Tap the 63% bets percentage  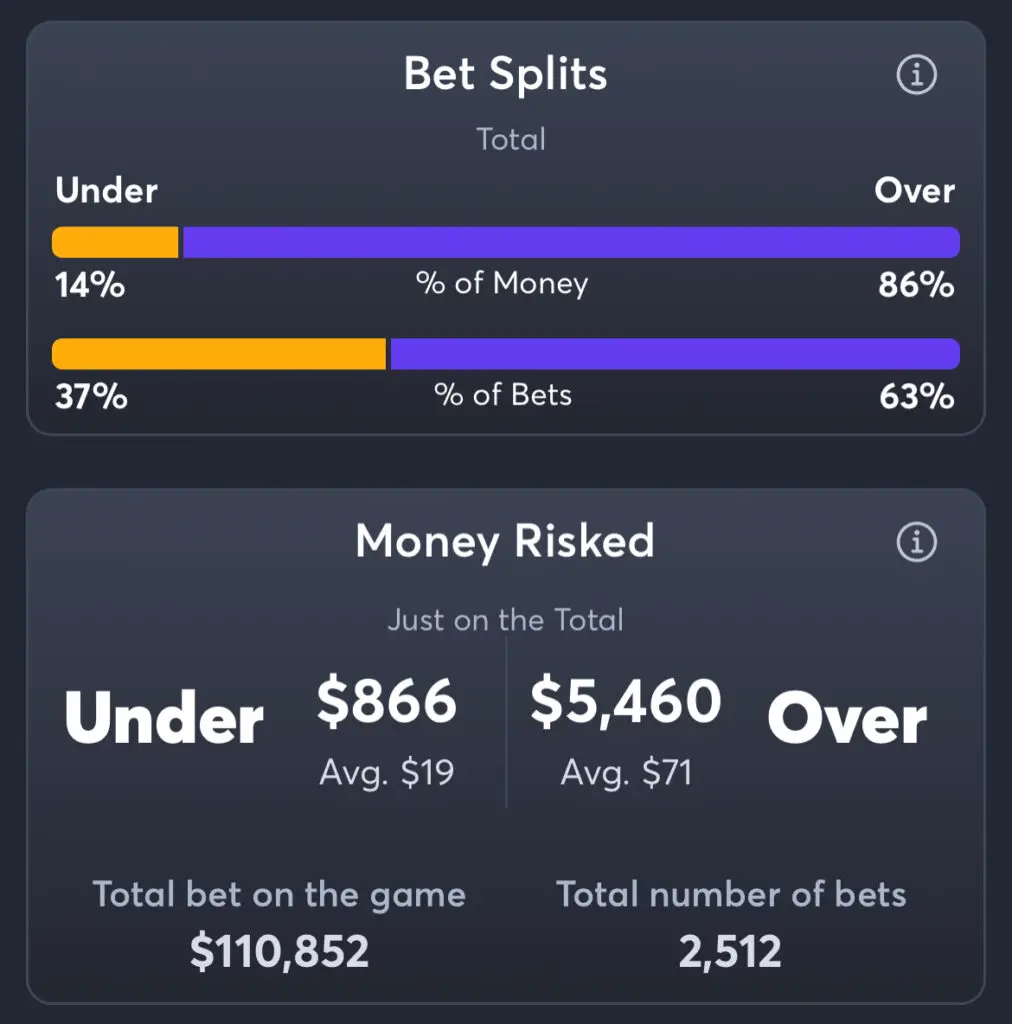coord(917,396)
